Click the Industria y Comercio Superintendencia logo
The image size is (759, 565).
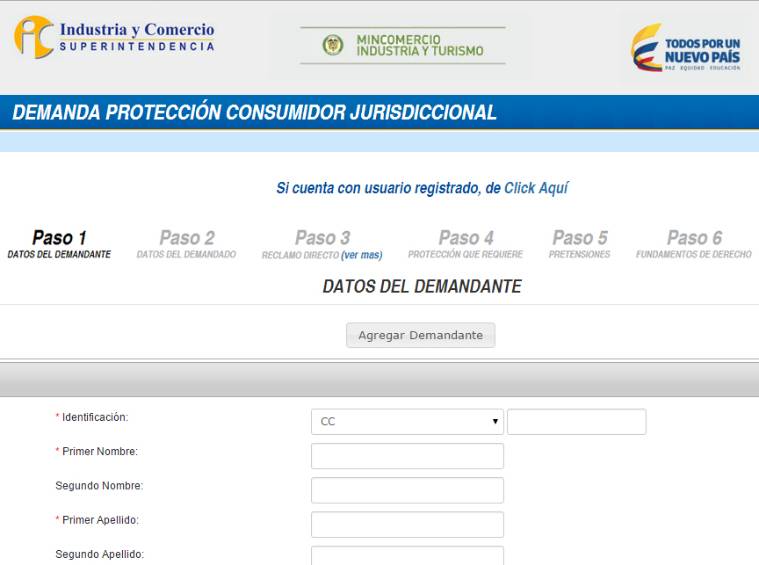(x=114, y=37)
